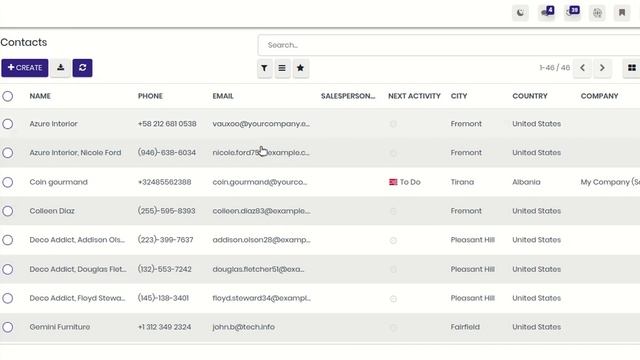Screen dimensions: 640x360
Task: Select the Gemini Furniture row checkbox
Action: click(x=7, y=327)
